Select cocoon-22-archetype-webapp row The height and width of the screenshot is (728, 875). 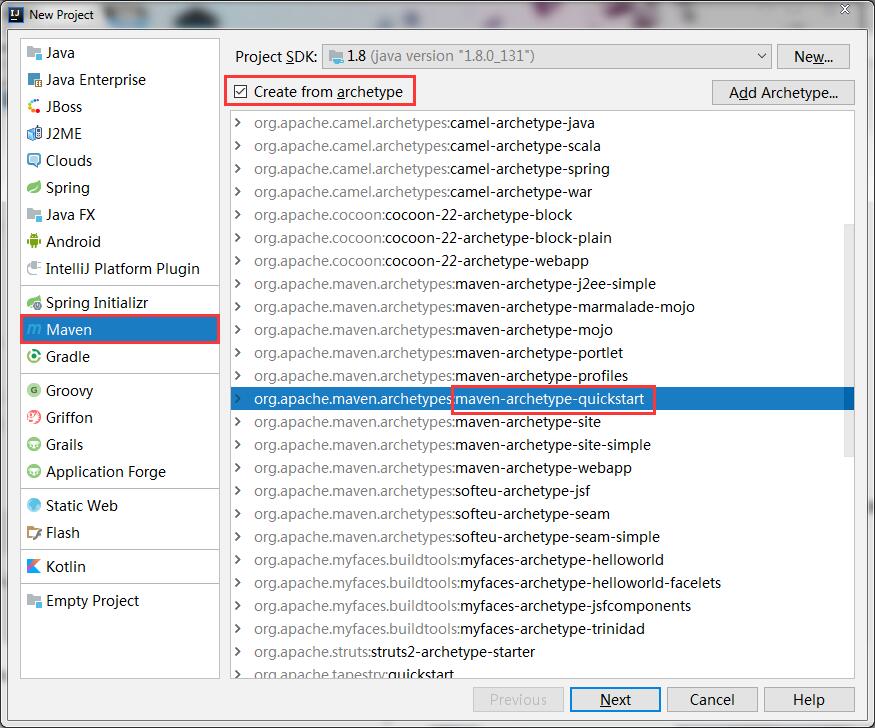click(542, 261)
